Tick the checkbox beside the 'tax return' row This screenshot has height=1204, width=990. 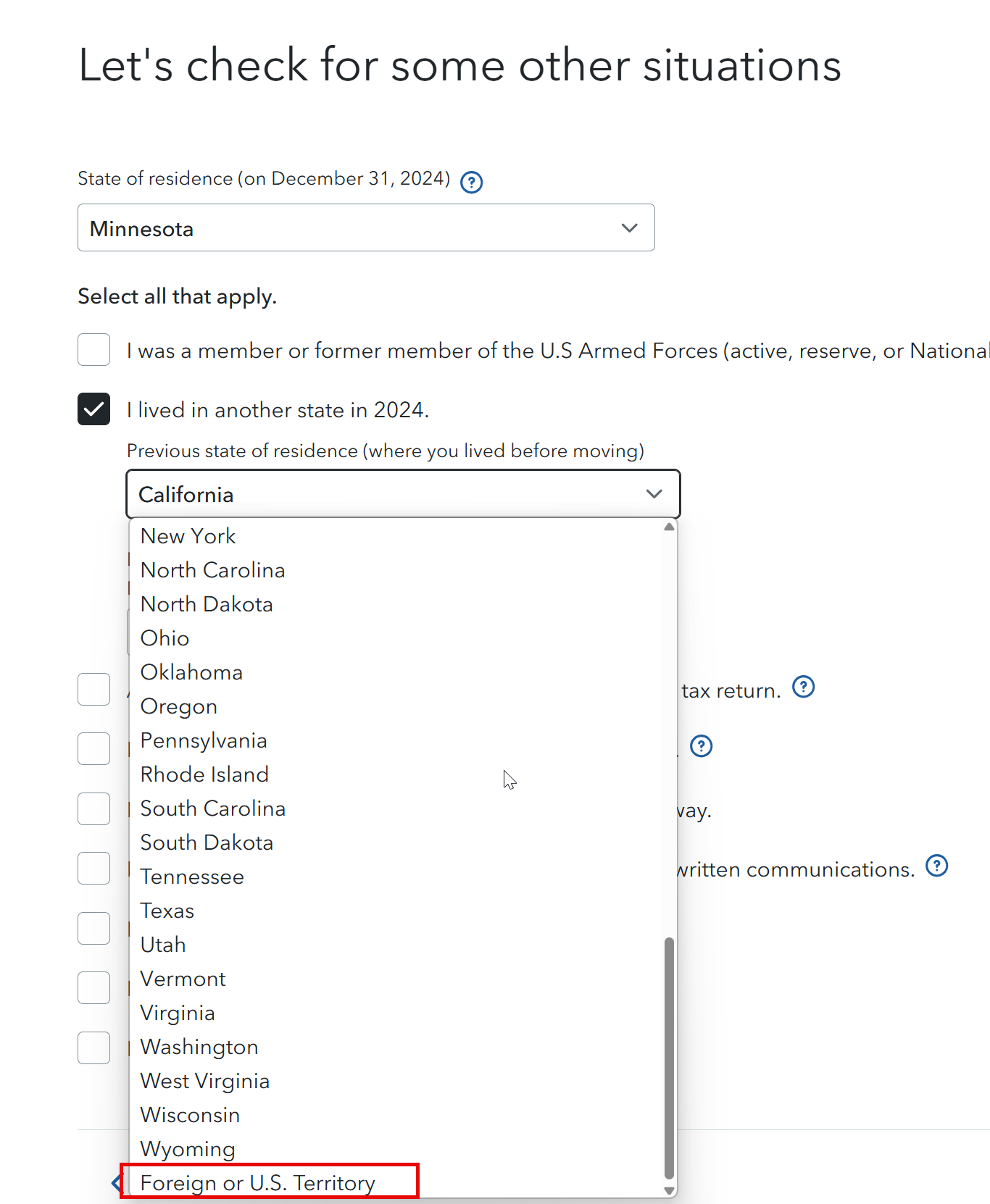(x=94, y=689)
